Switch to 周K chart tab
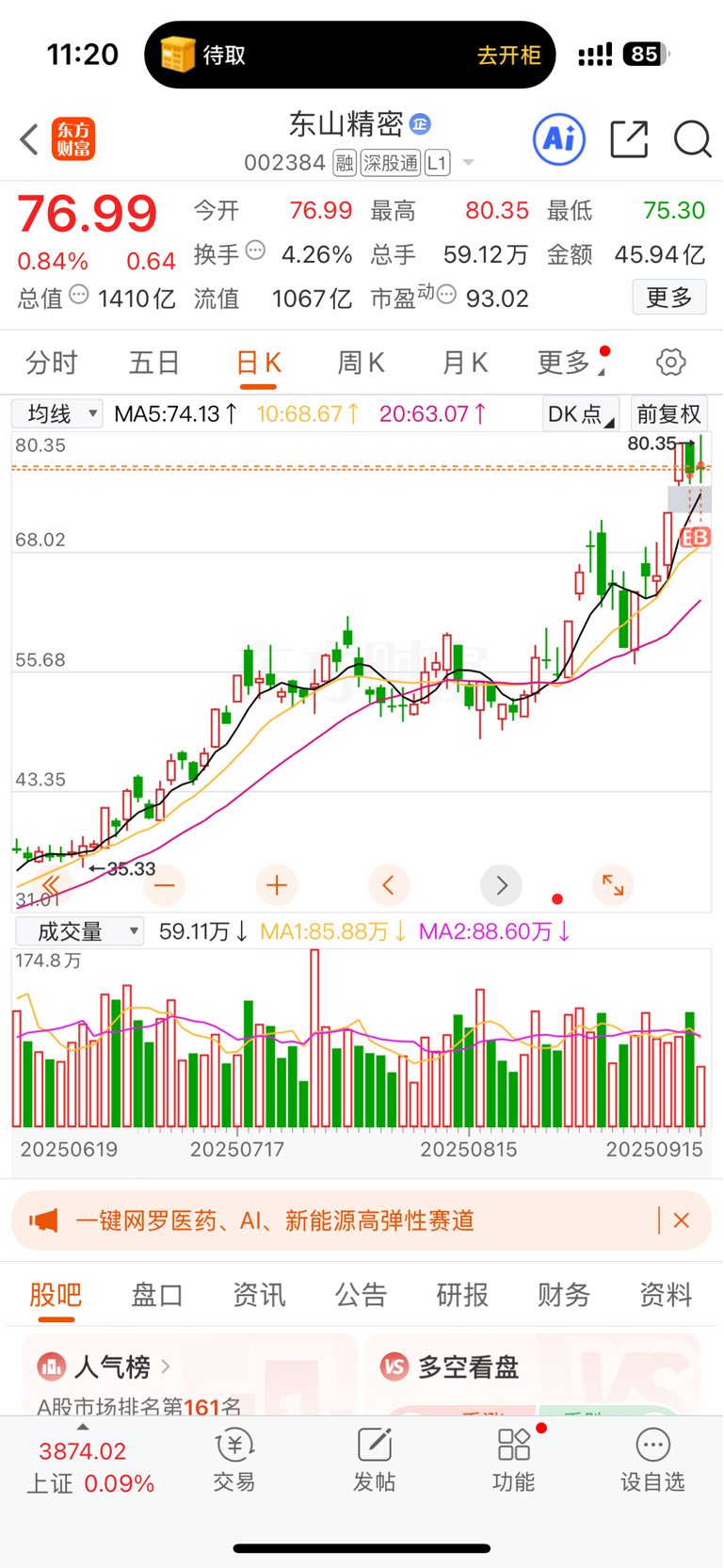Screen dimensions: 724x1568 coord(362,363)
